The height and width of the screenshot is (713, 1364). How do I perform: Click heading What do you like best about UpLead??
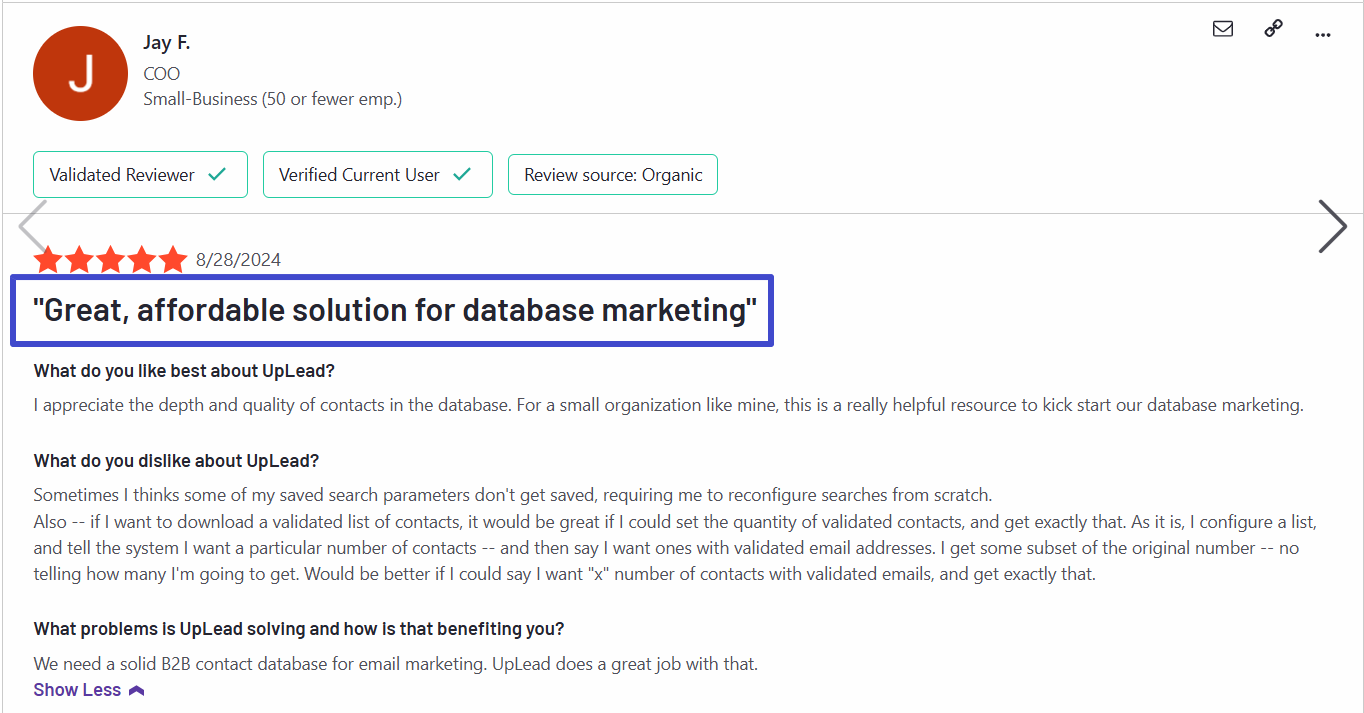click(184, 371)
